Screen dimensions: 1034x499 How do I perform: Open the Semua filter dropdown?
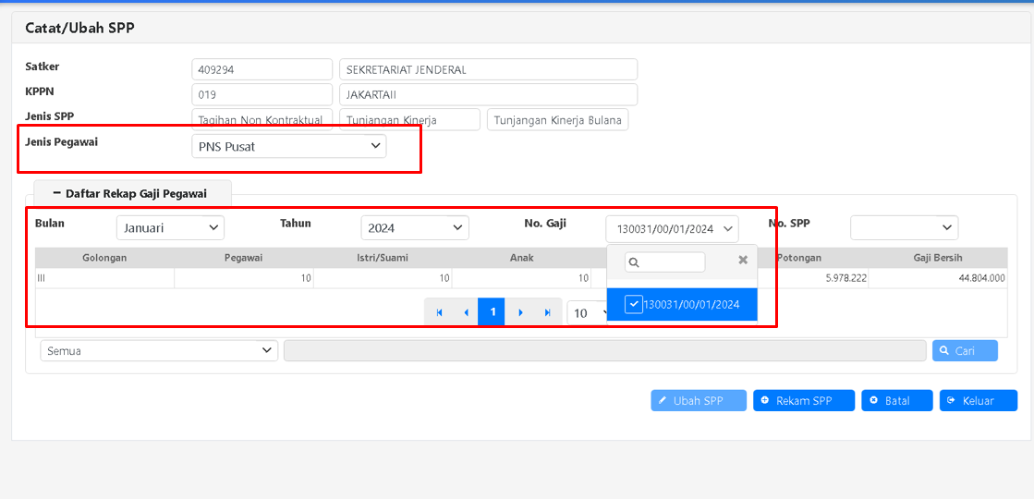[x=159, y=351]
